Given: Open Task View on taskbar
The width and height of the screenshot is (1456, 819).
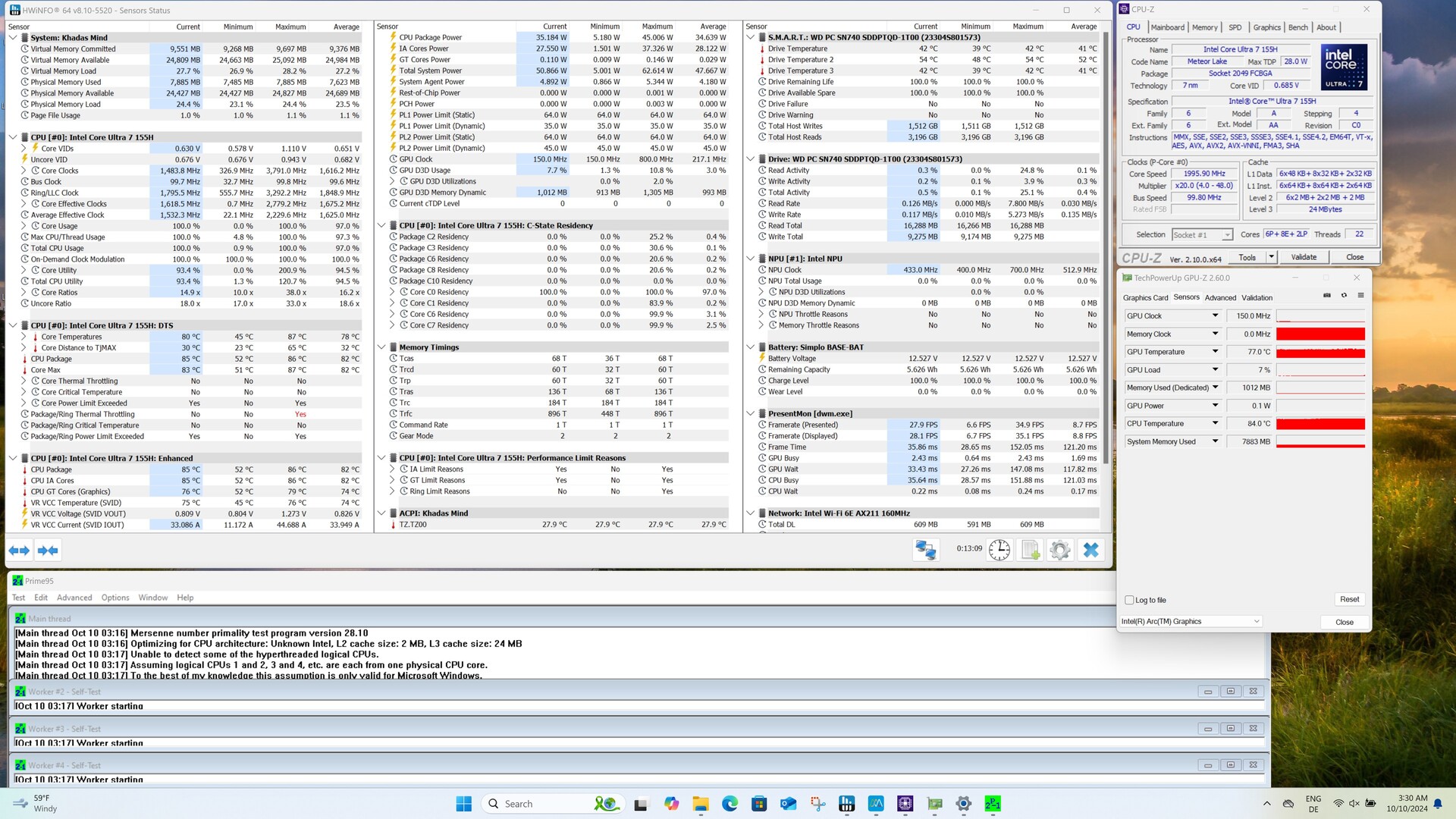Looking at the screenshot, I should click(x=641, y=804).
